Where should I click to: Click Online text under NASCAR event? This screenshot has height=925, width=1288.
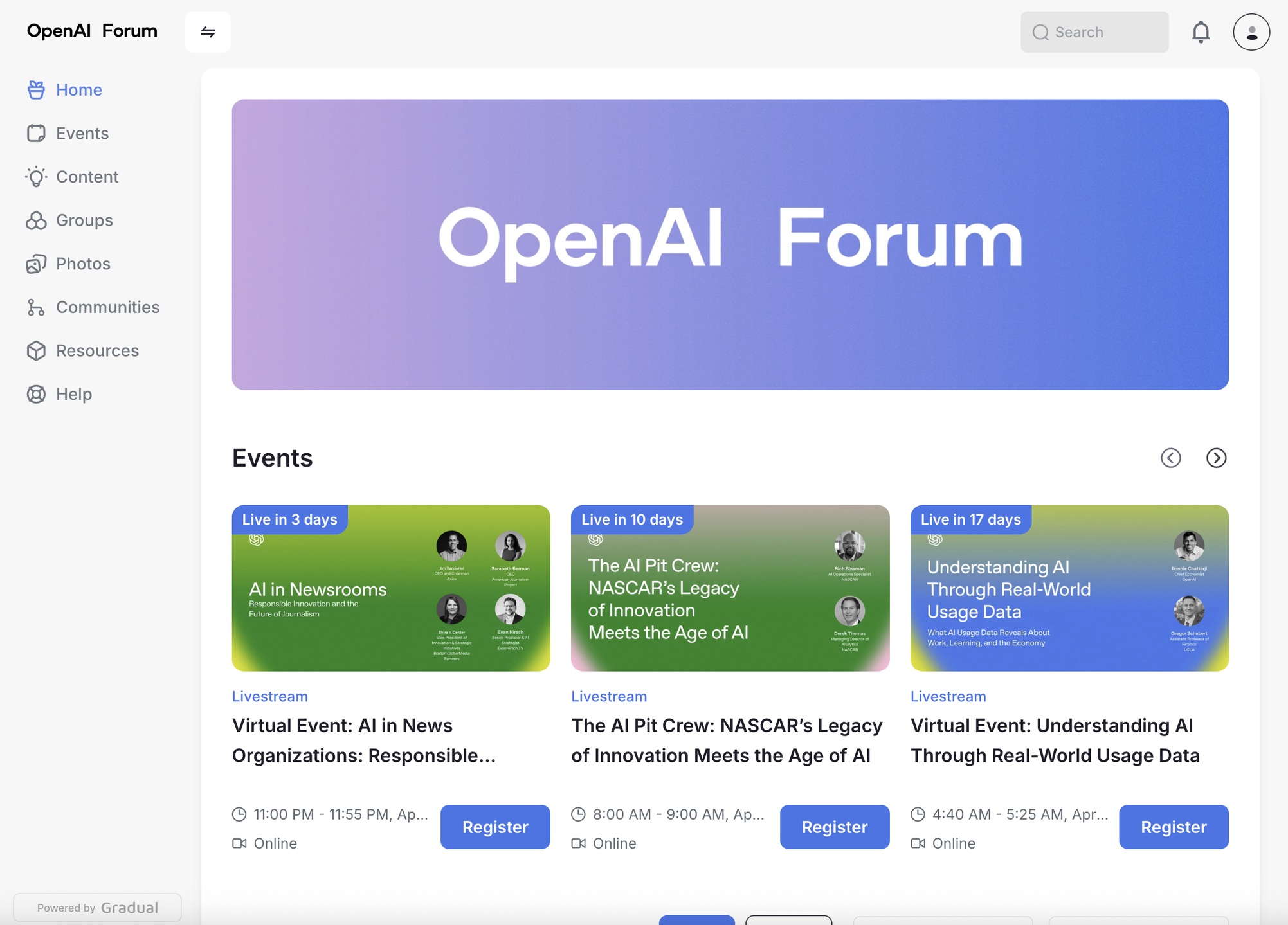[615, 843]
